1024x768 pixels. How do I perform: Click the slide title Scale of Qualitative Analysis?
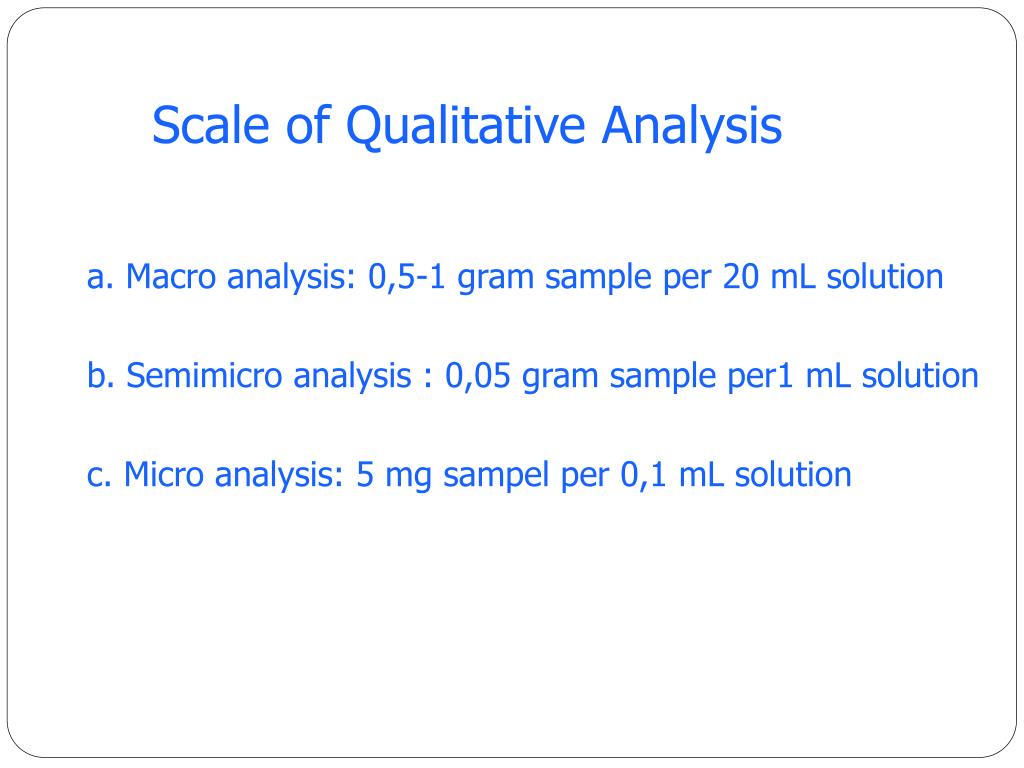click(x=467, y=125)
